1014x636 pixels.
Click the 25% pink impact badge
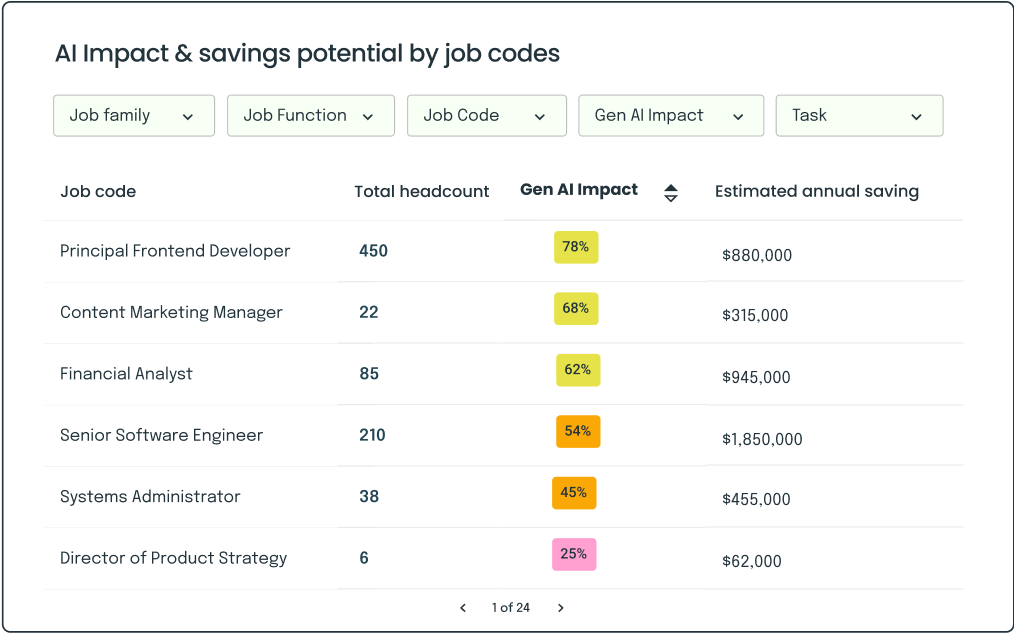coord(574,554)
